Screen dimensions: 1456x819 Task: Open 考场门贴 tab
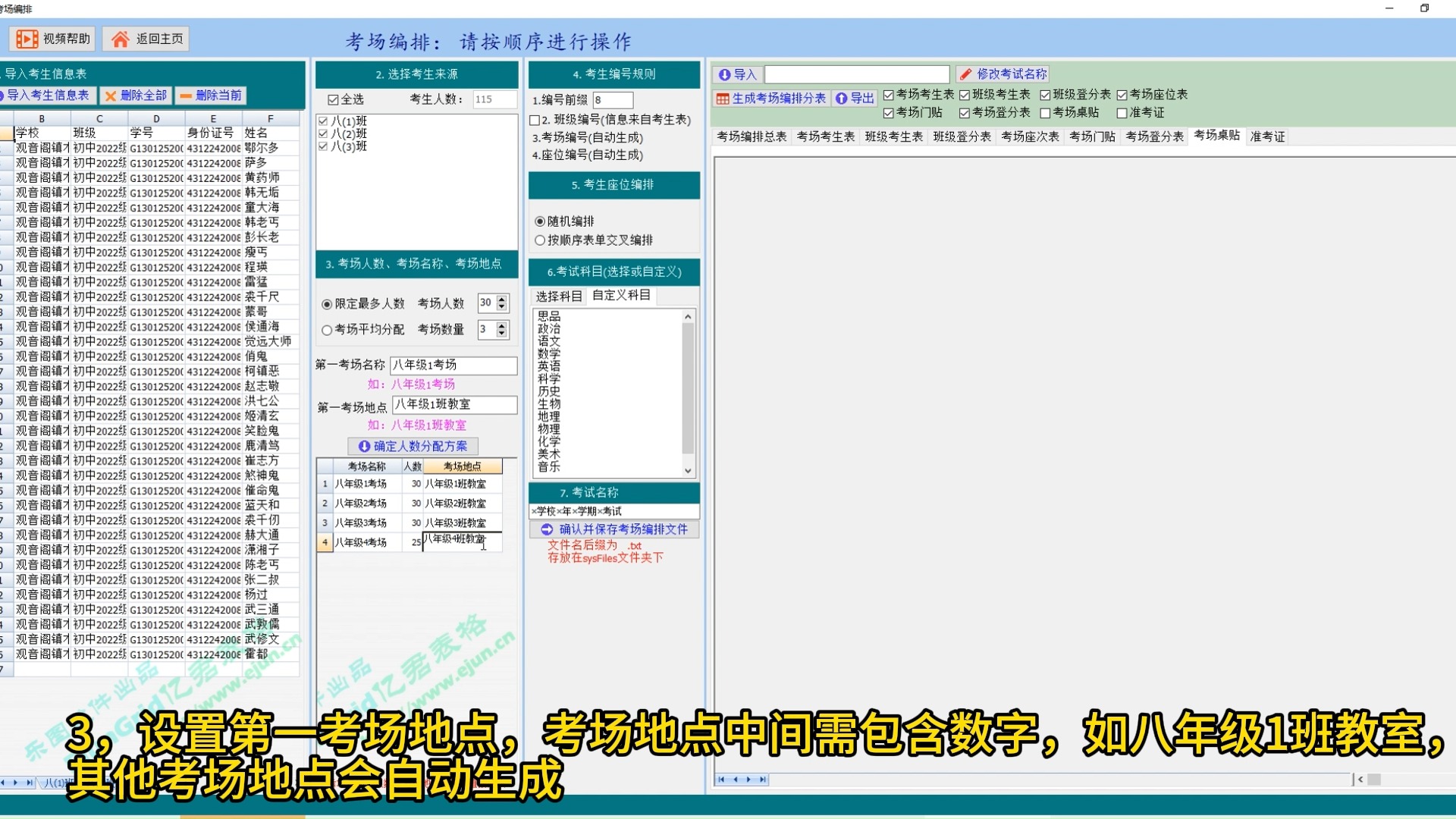pyautogui.click(x=1092, y=136)
